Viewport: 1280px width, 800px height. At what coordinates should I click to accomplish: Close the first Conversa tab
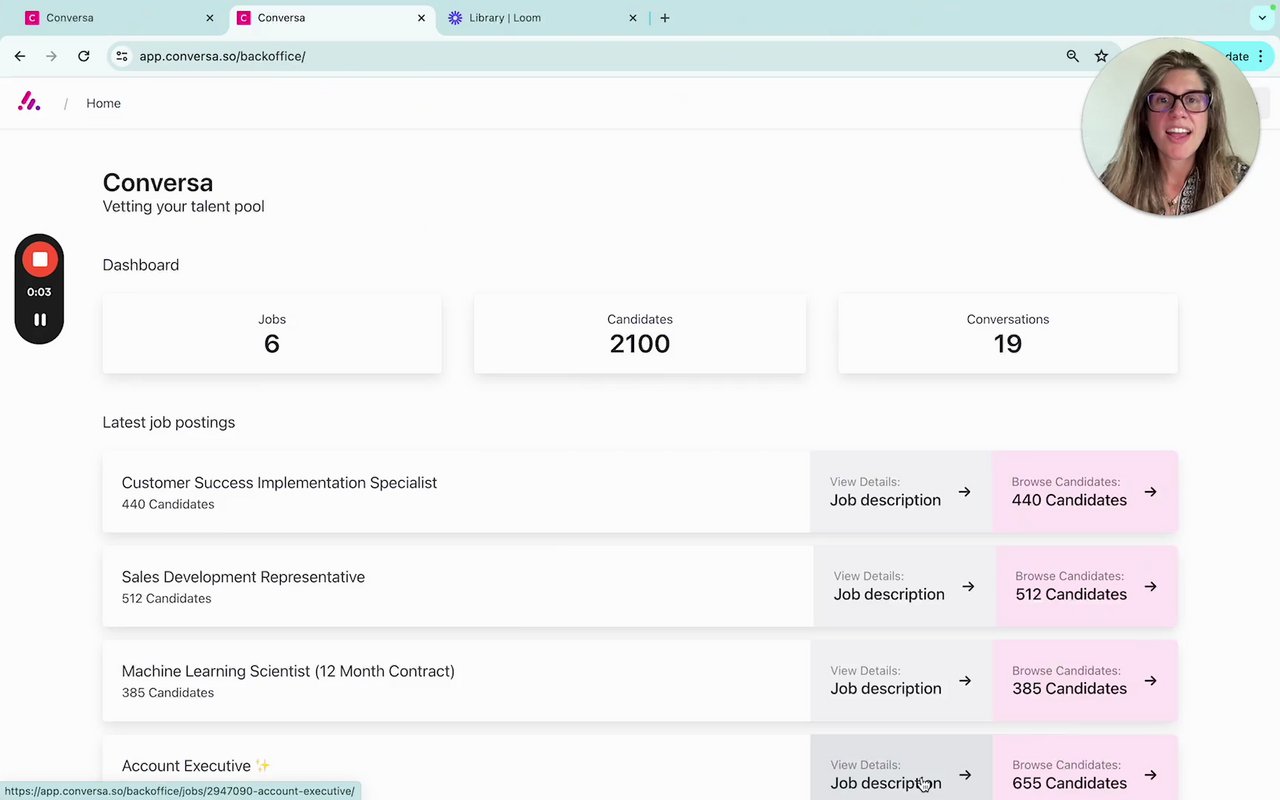coord(210,18)
